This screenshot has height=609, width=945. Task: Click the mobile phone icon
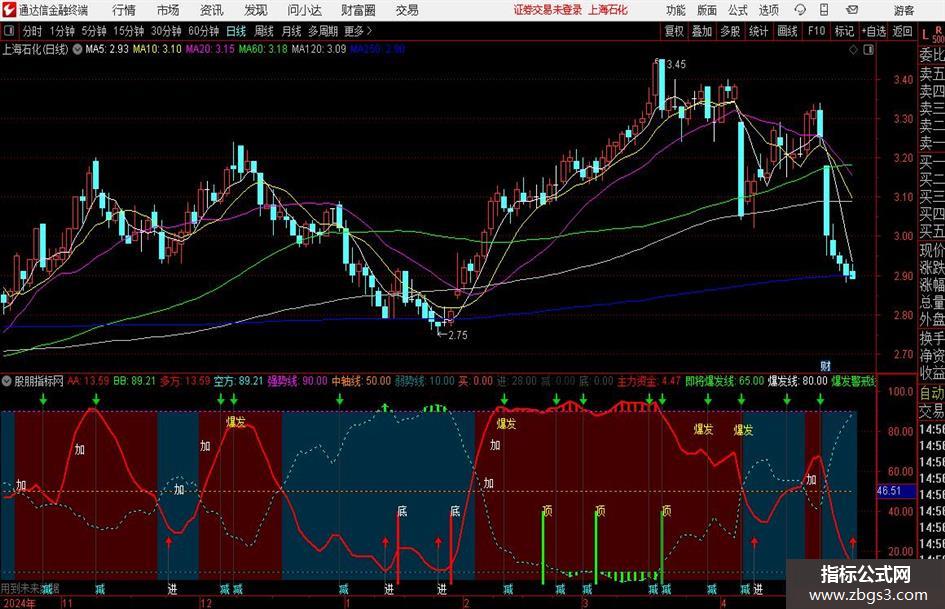tap(824, 10)
